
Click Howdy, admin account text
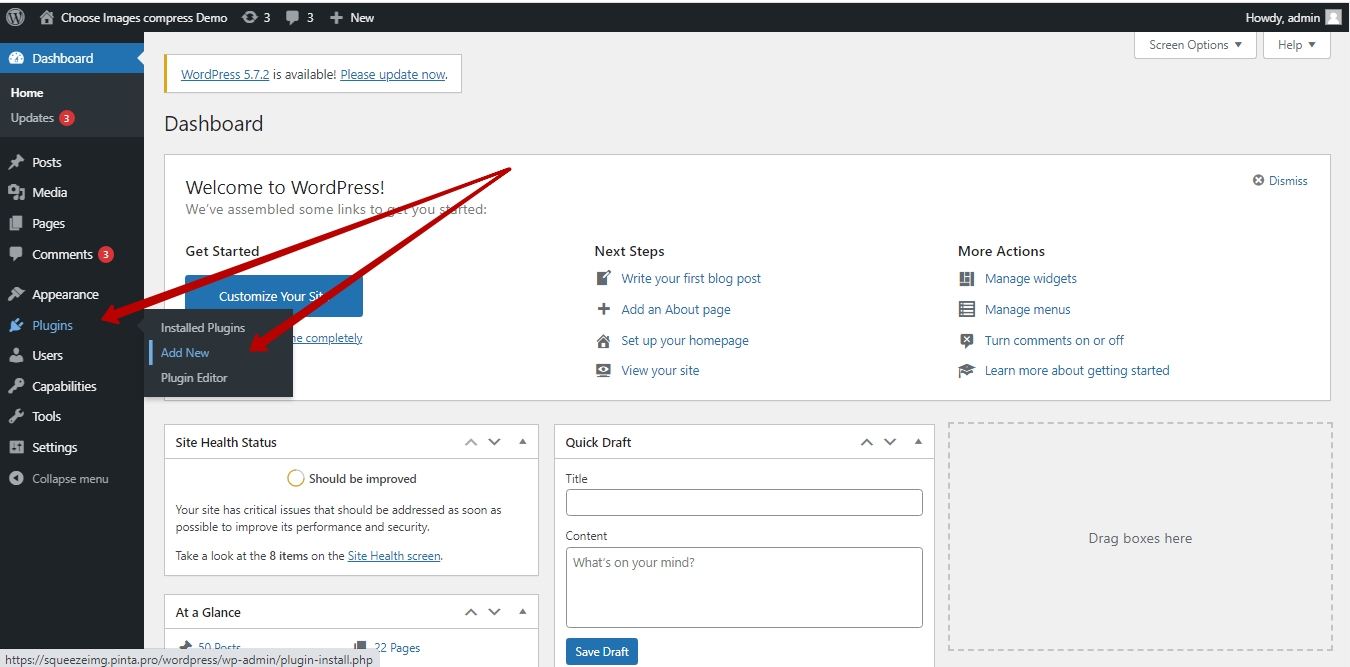coord(1283,17)
